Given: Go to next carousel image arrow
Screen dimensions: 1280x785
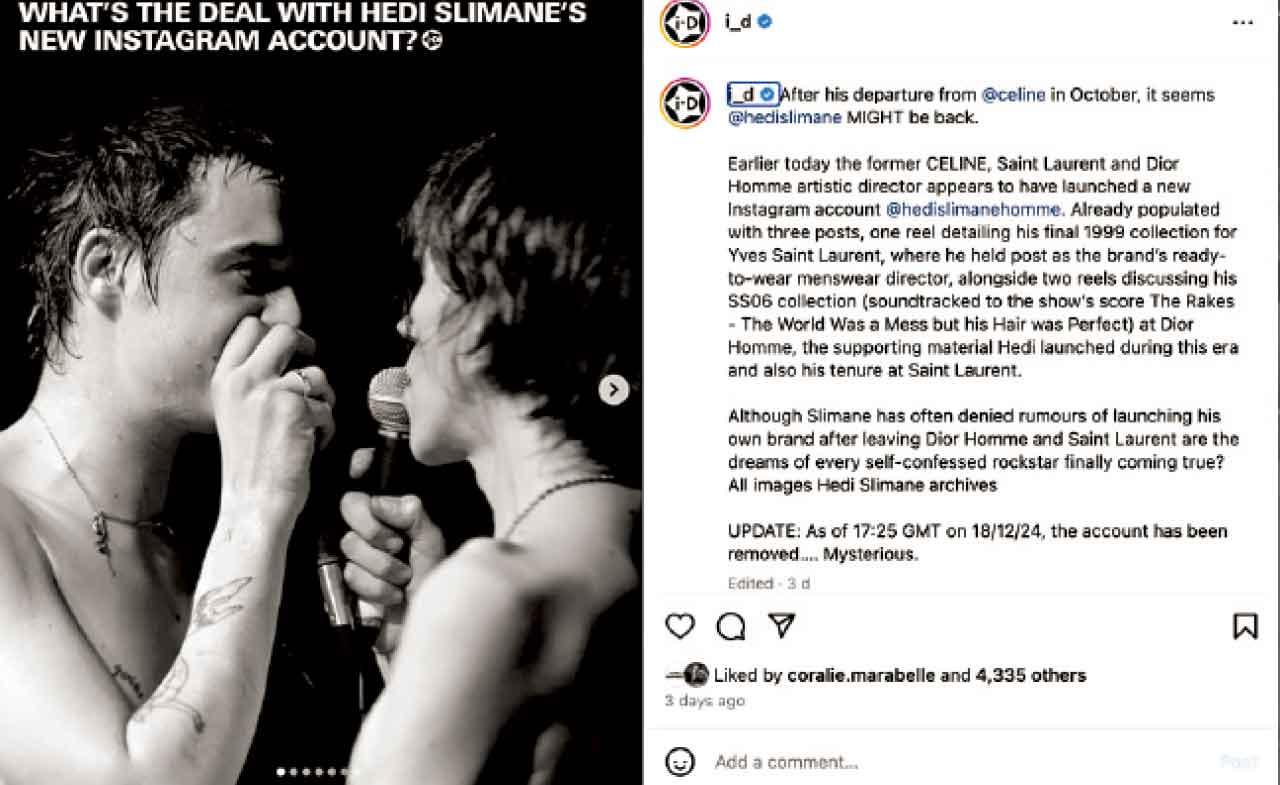Looking at the screenshot, I should pyautogui.click(x=614, y=390).
